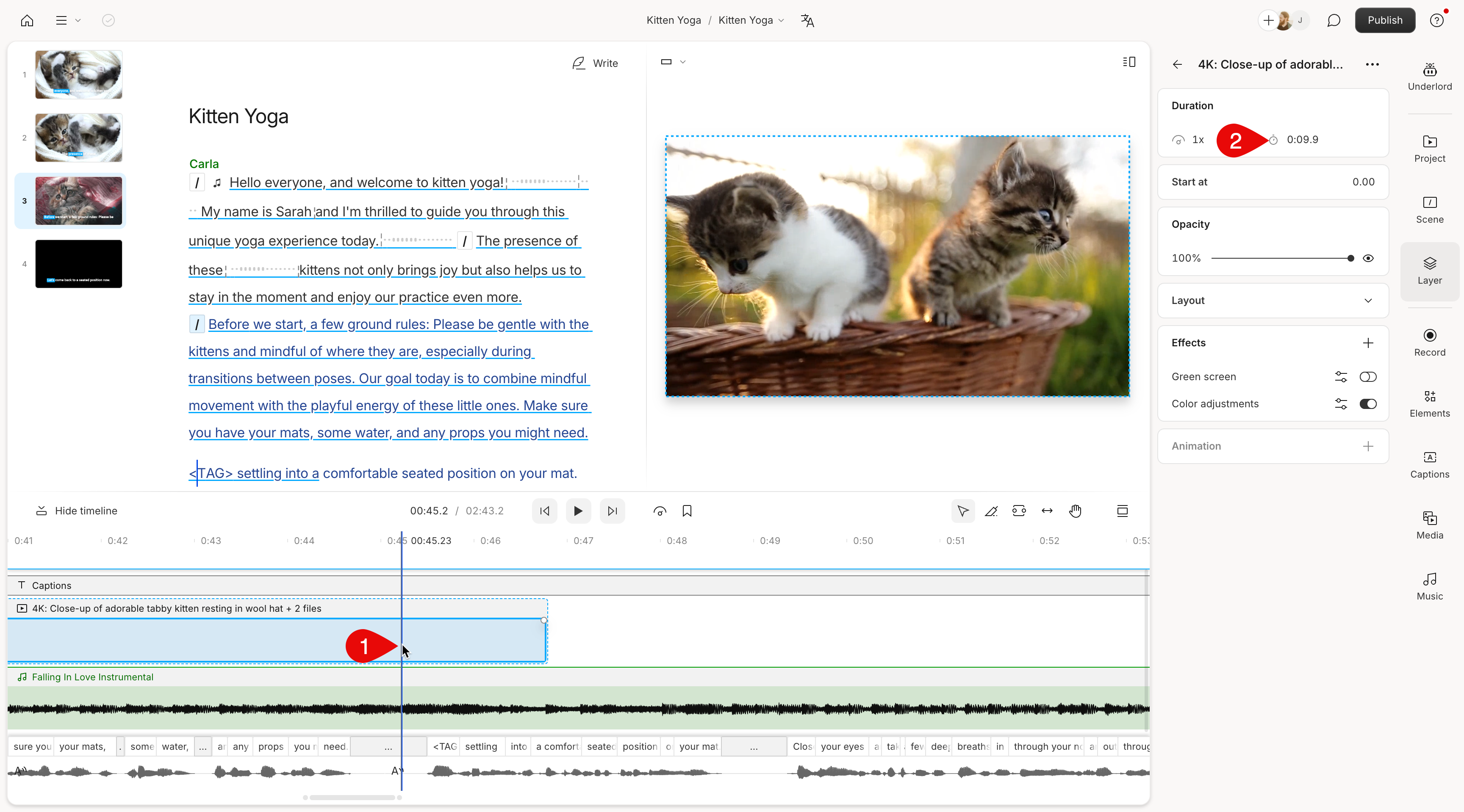This screenshot has width=1464, height=812.
Task: Adjust the Opacity slider handle
Action: click(x=1350, y=258)
